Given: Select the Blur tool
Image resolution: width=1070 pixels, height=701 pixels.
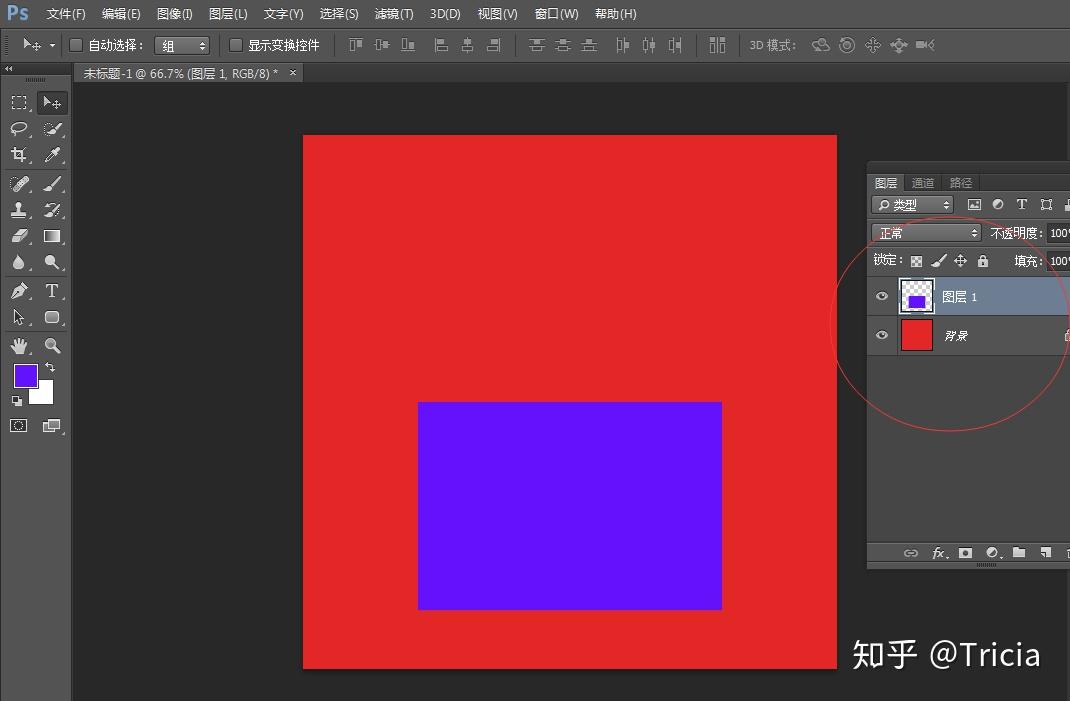Looking at the screenshot, I should [19, 262].
